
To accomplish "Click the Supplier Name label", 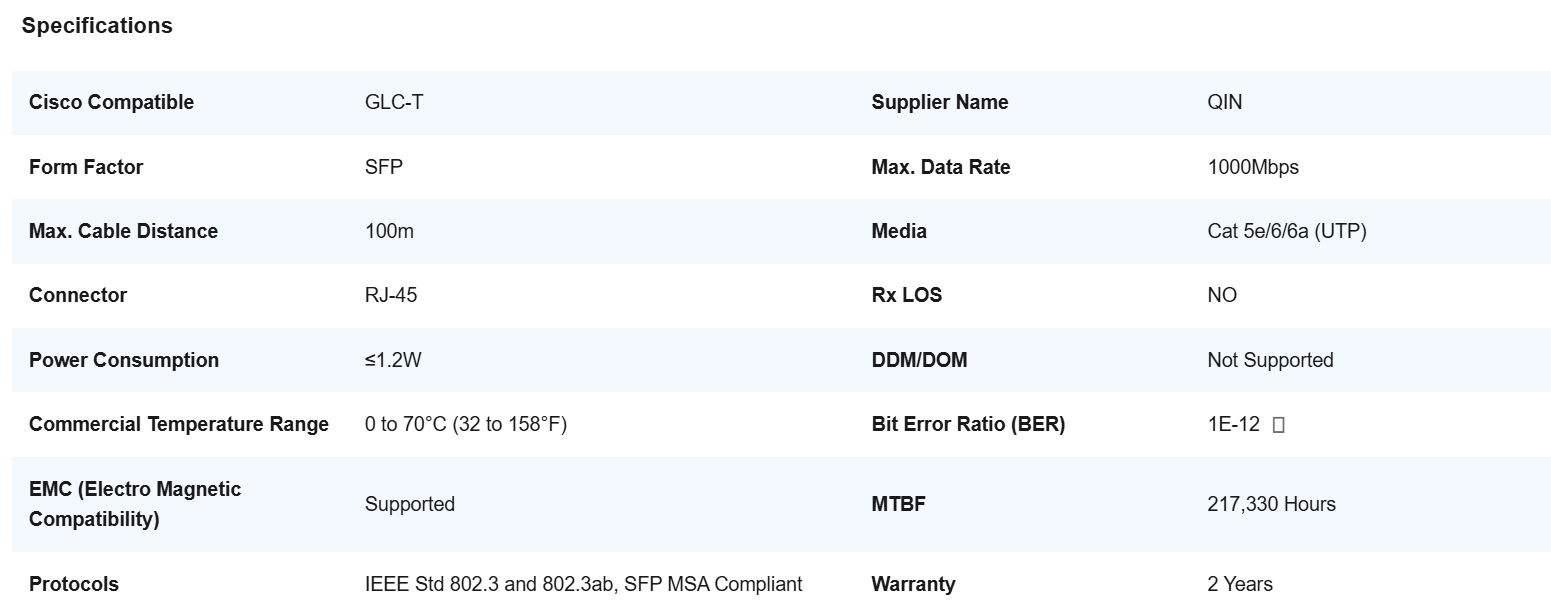I will click(940, 102).
